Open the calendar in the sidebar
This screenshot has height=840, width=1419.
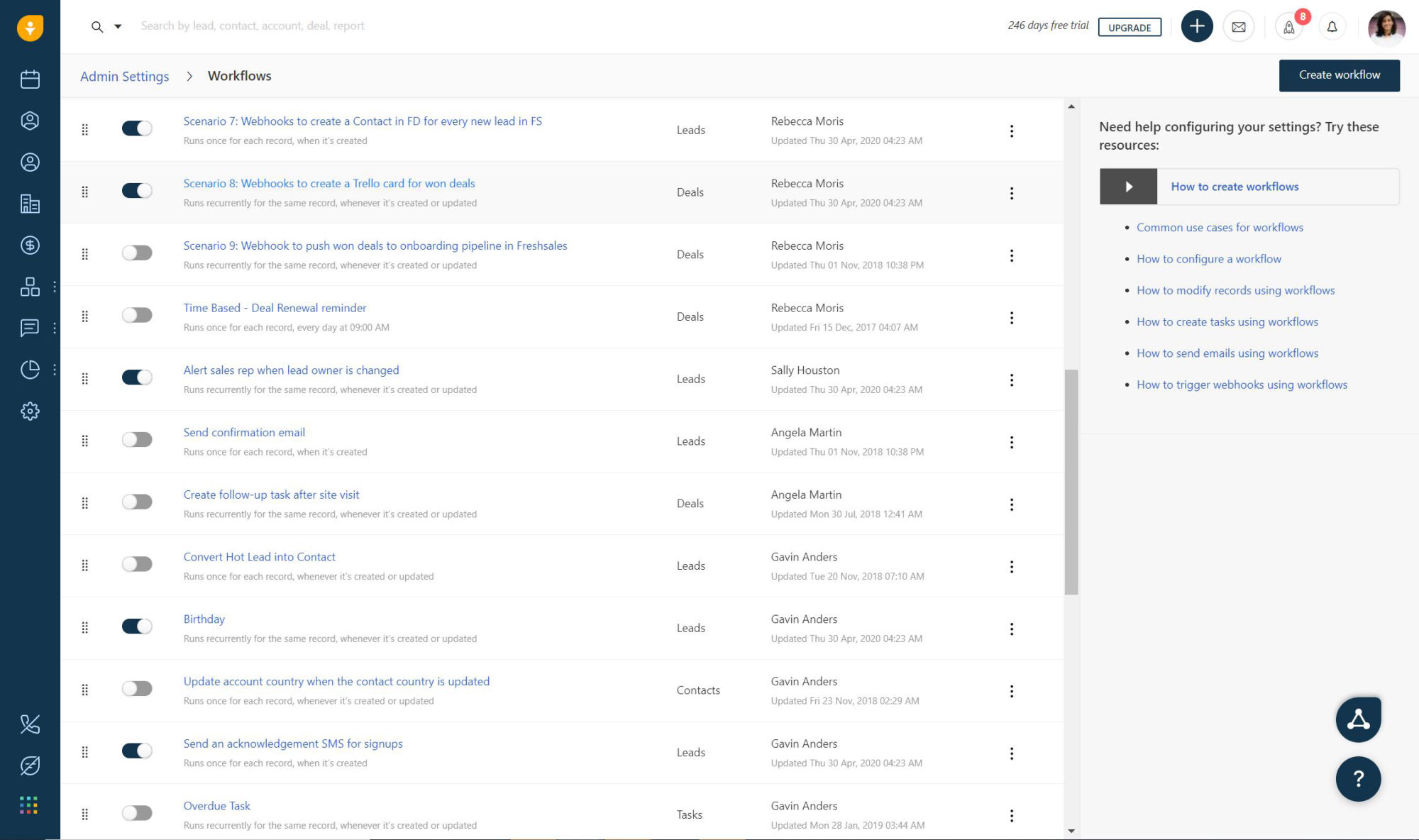point(30,79)
